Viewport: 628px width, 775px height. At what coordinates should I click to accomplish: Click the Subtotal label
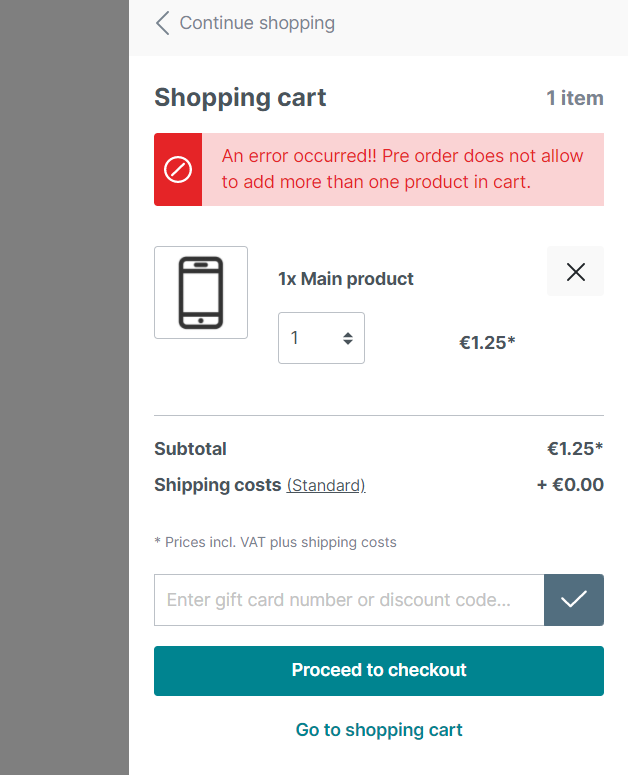click(x=190, y=449)
